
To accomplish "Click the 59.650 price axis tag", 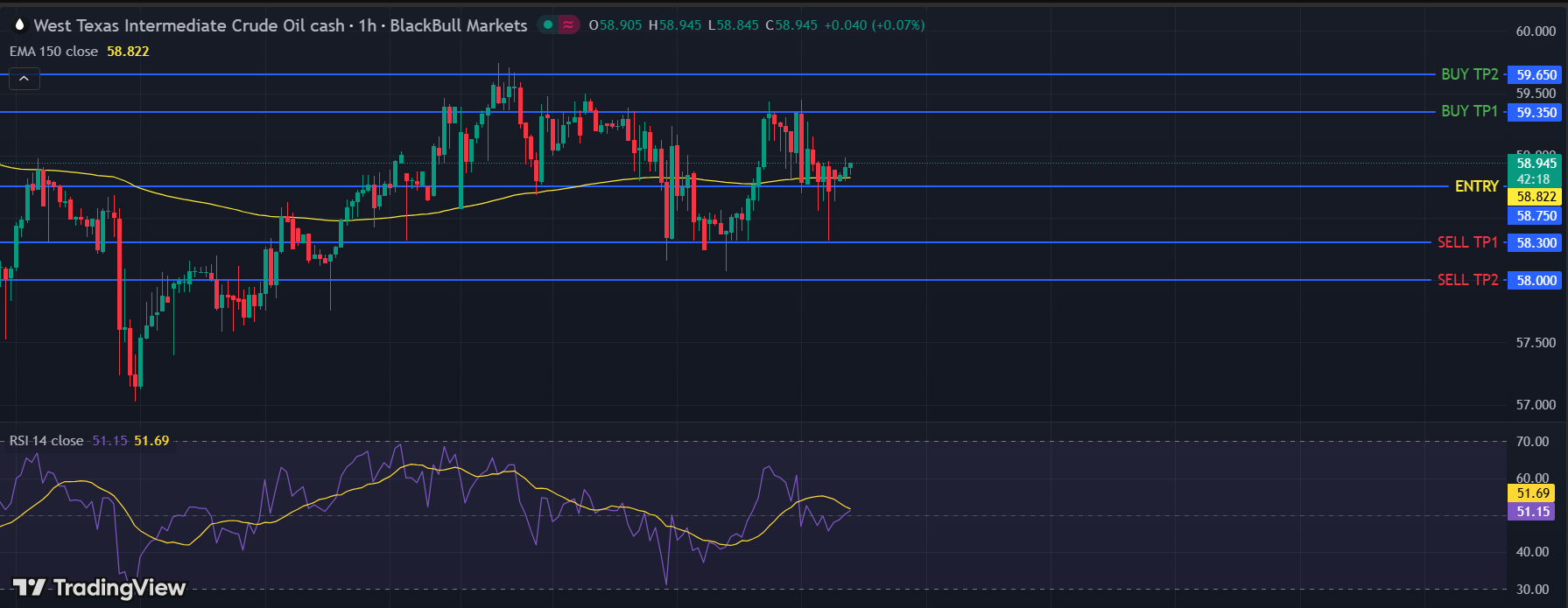I will (x=1536, y=75).
